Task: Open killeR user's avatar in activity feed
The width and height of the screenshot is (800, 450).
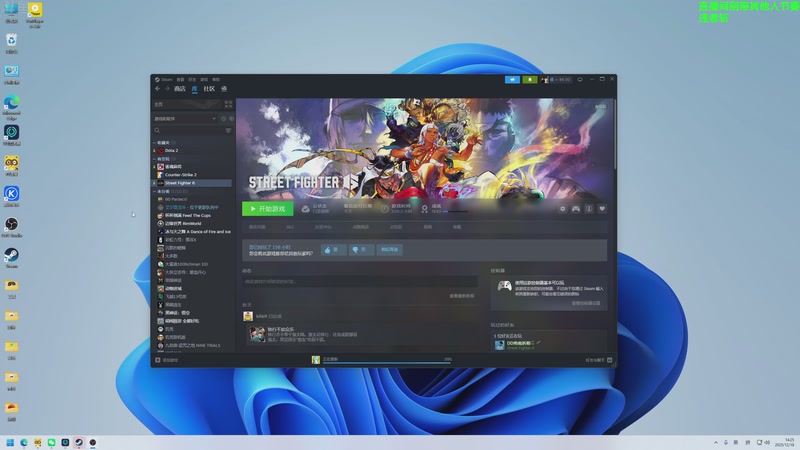Action: 248,316
